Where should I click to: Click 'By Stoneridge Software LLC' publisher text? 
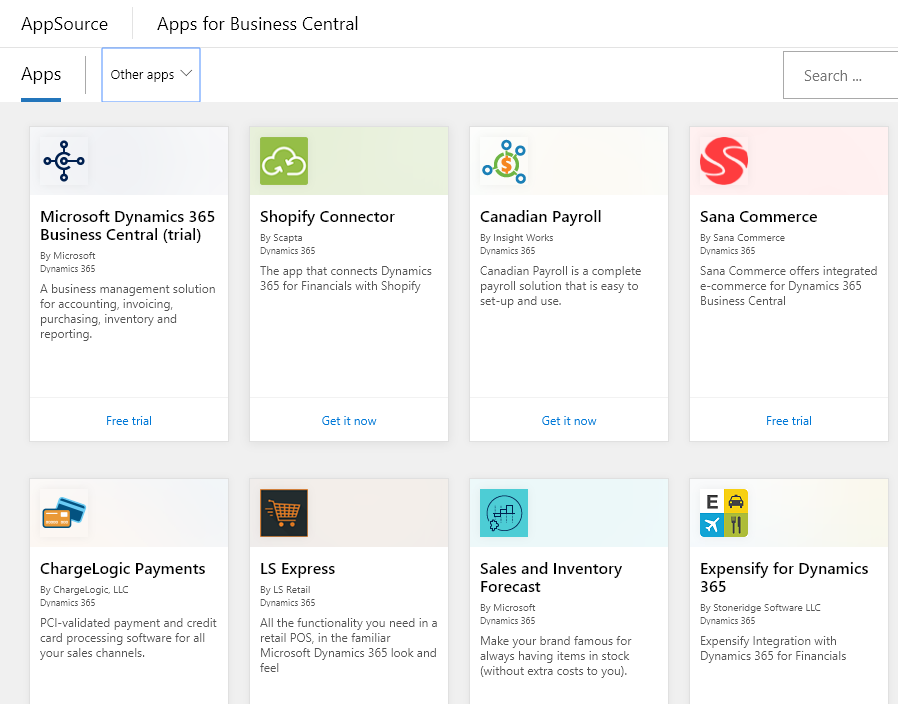click(760, 607)
